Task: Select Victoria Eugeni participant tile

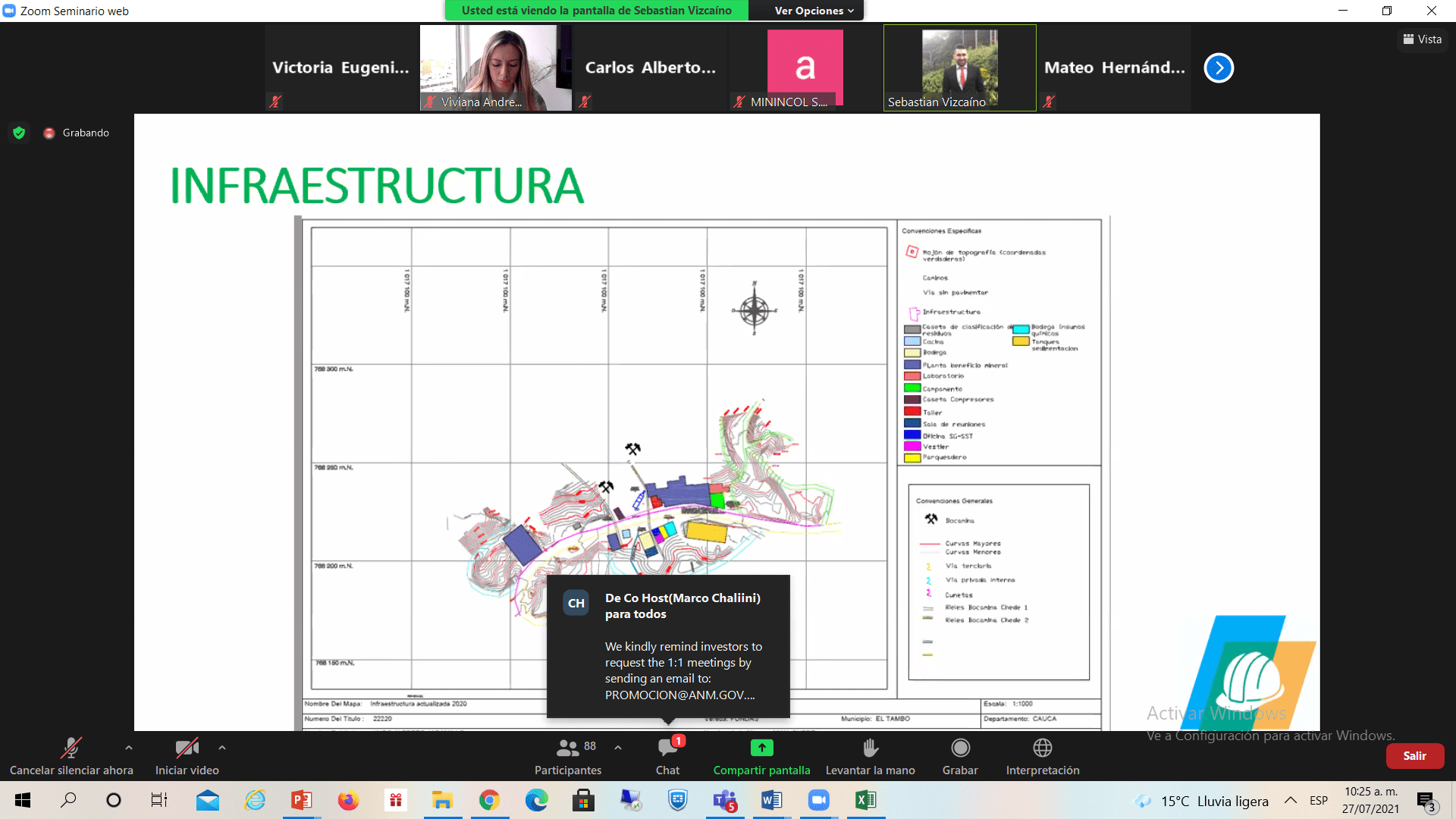Action: tap(341, 68)
